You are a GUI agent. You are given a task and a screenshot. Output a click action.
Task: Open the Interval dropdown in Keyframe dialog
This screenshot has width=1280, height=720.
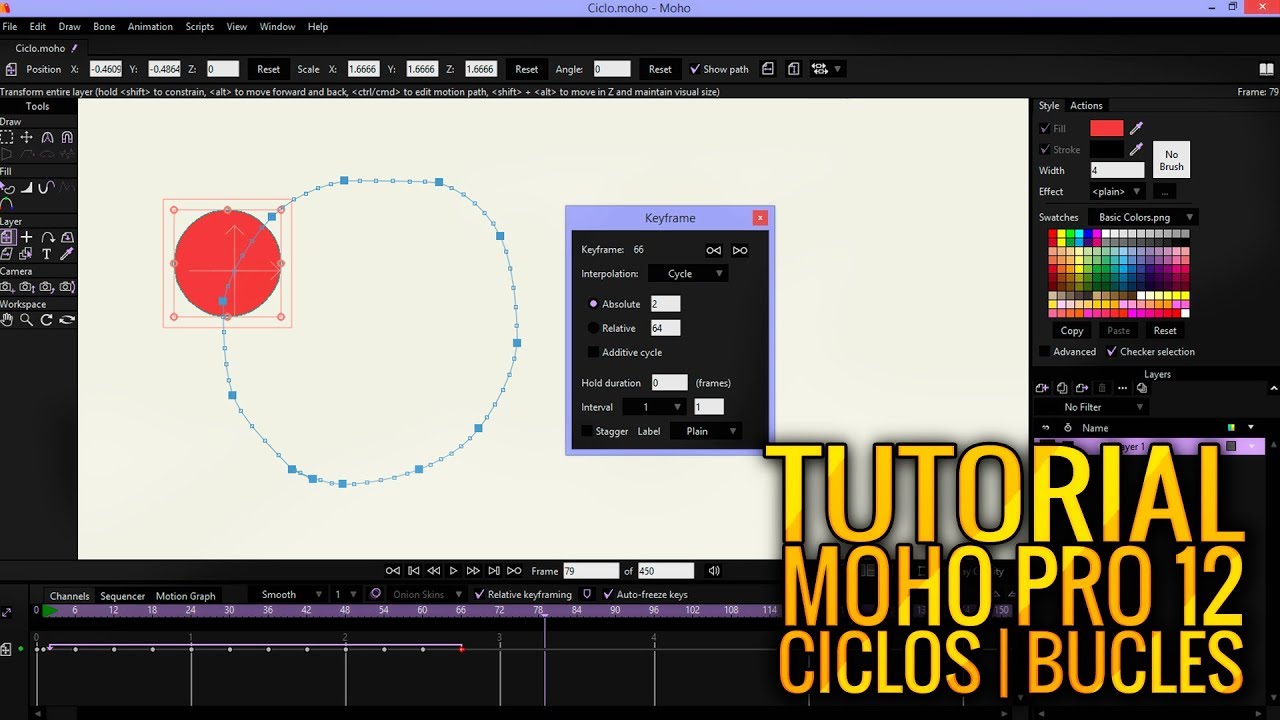pyautogui.click(x=654, y=407)
